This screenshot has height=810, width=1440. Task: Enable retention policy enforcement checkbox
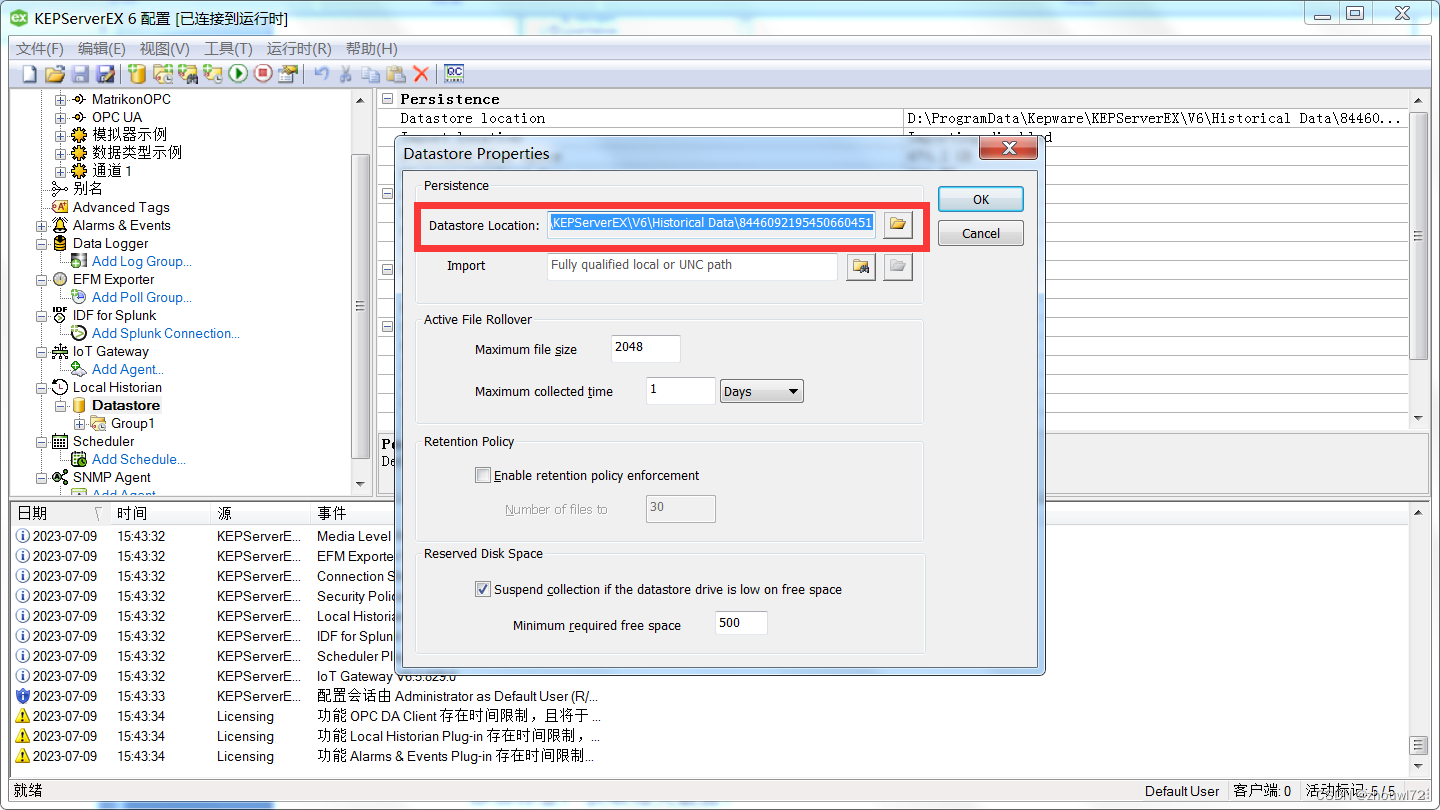coord(483,475)
